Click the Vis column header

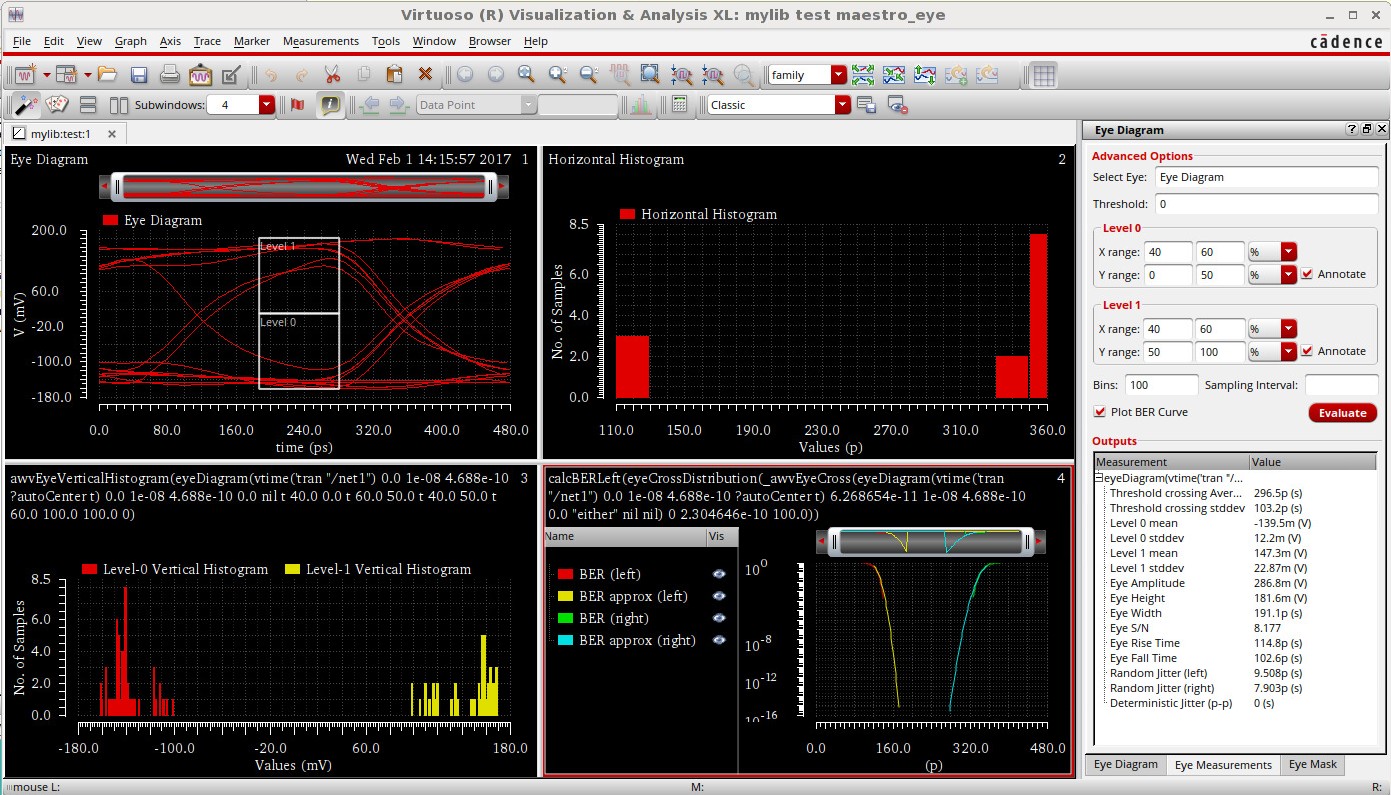click(x=720, y=536)
